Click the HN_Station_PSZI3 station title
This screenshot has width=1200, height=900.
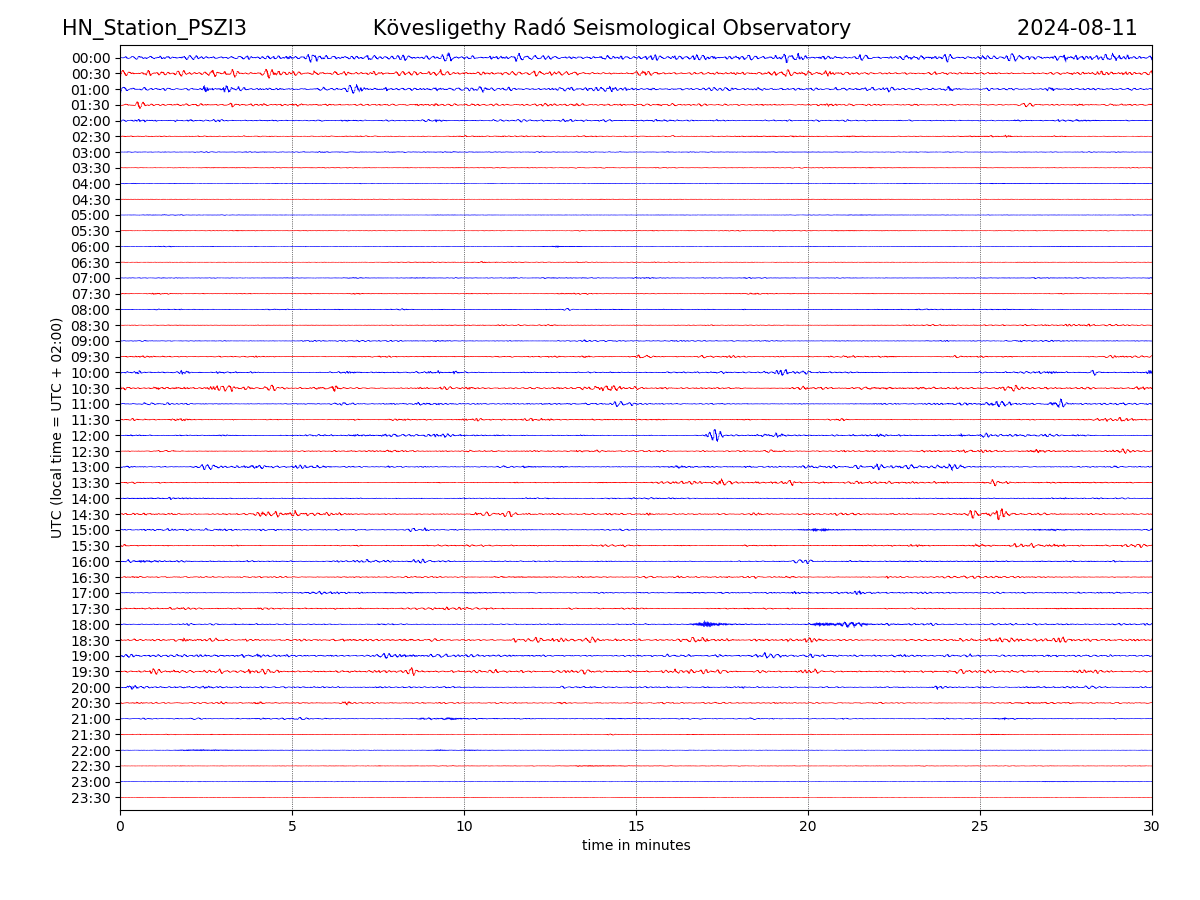coord(154,28)
